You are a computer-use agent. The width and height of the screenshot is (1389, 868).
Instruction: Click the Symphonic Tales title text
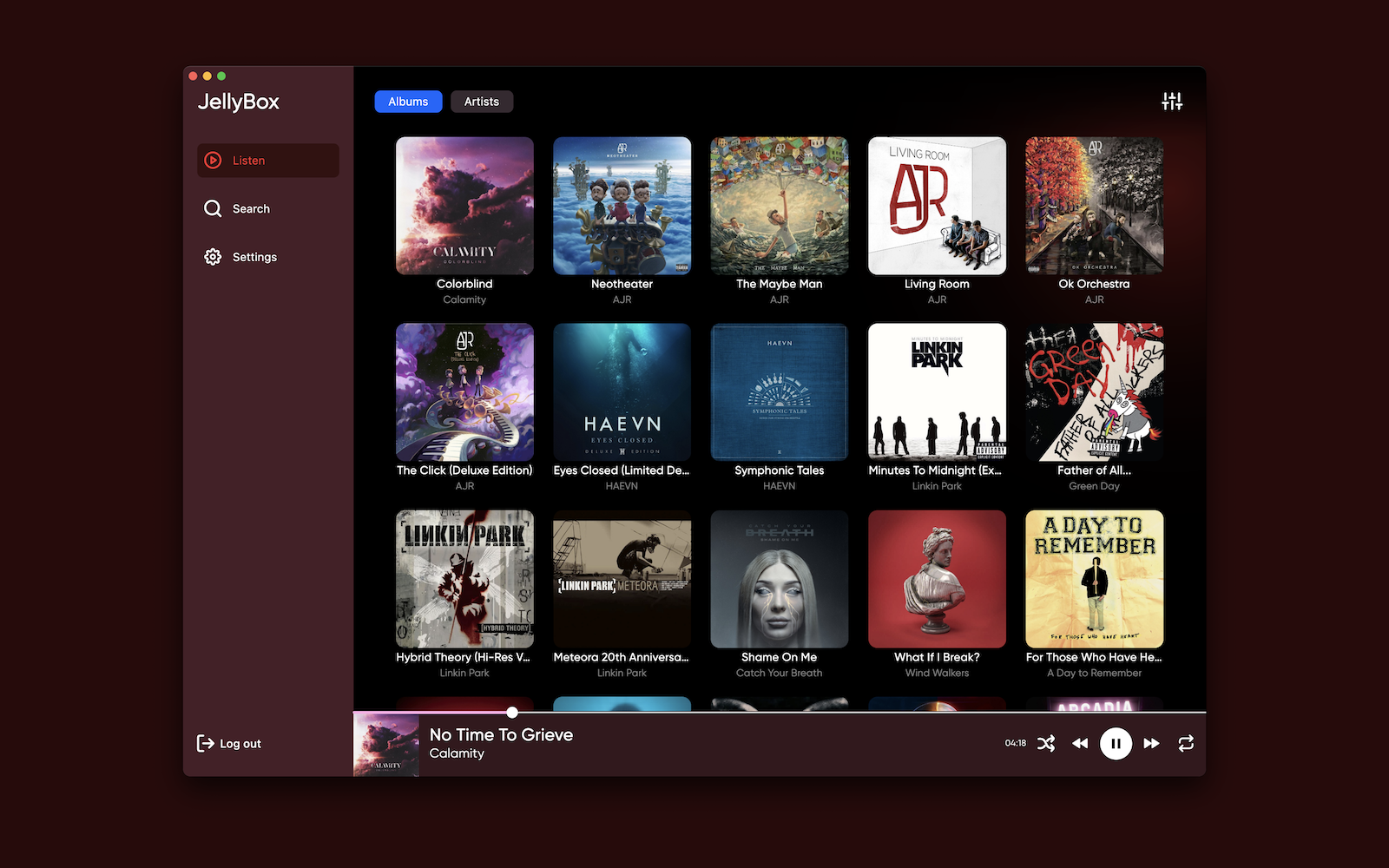click(x=780, y=470)
